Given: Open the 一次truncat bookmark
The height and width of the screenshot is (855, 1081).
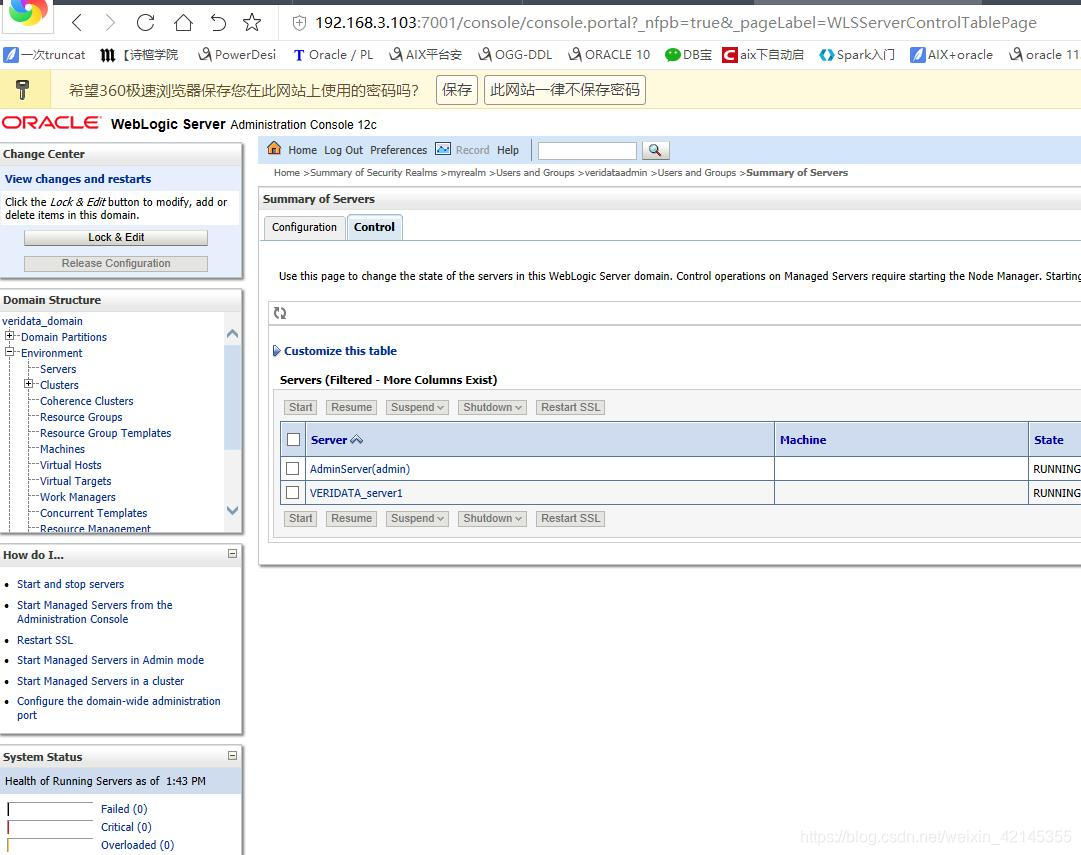Looking at the screenshot, I should click(x=45, y=55).
